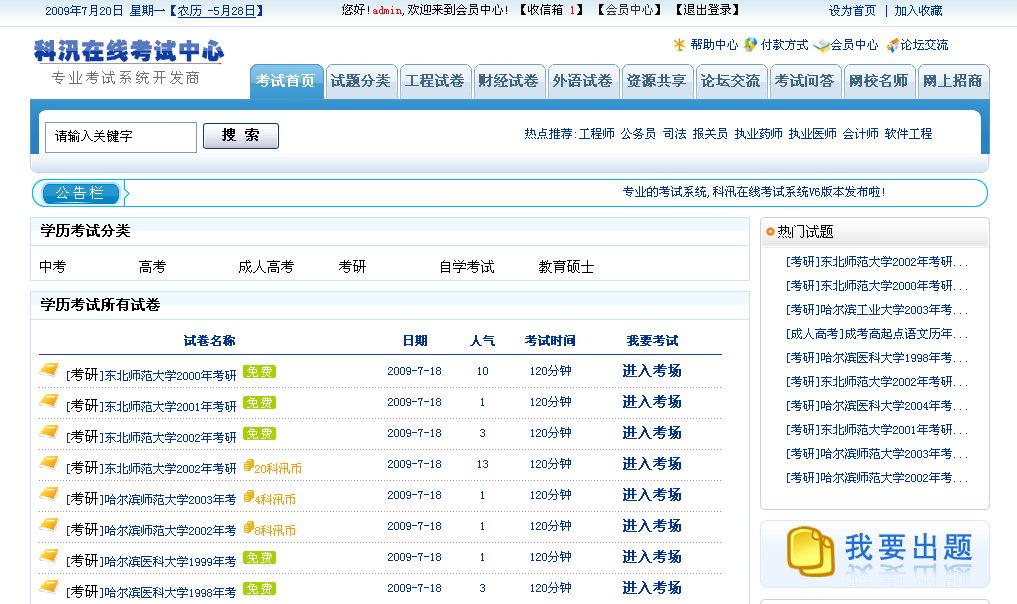This screenshot has width=1017, height=604.
Task: Click the 退出登录 link
Action: point(708,10)
